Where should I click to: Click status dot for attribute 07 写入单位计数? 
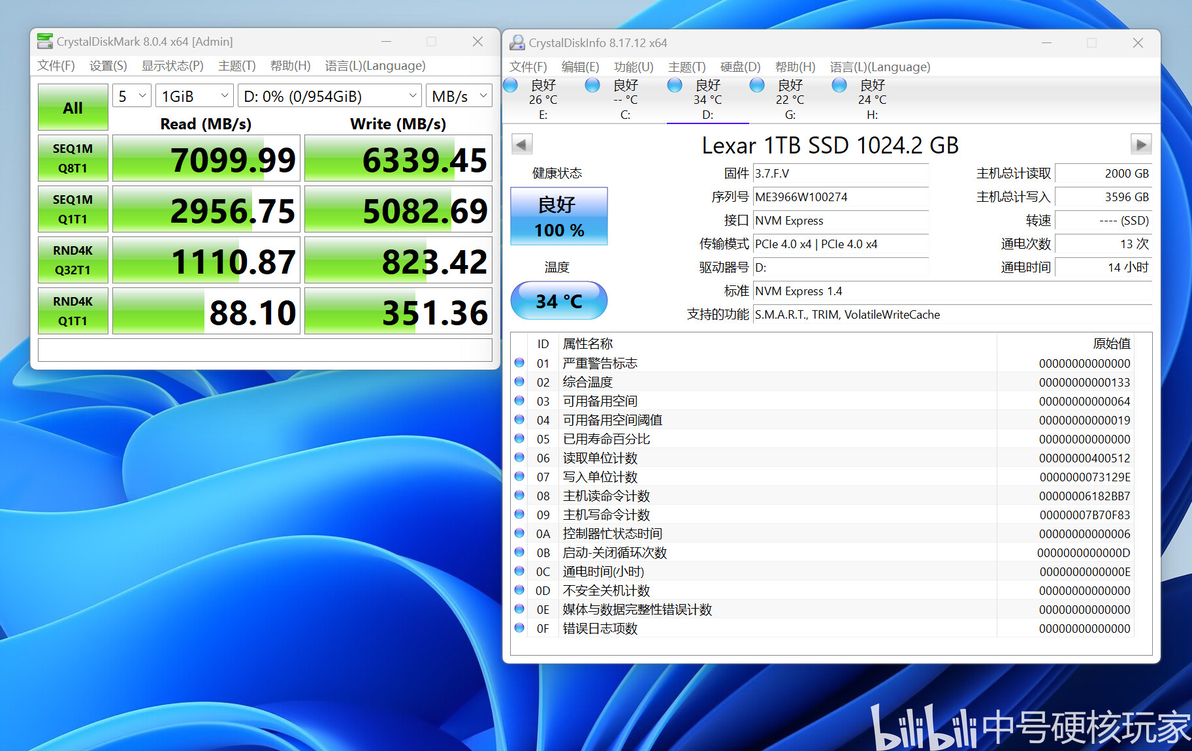519,477
